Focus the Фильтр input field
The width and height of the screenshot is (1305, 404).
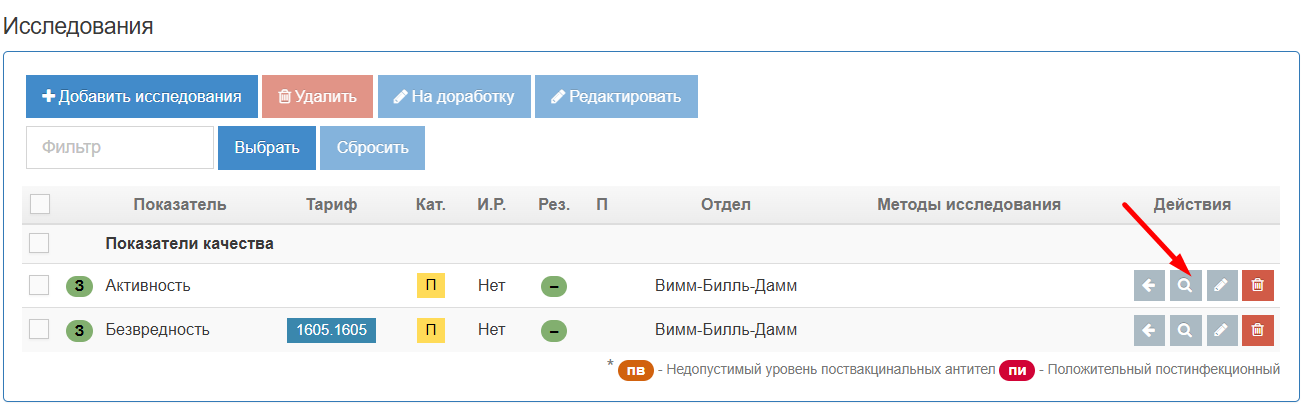120,147
